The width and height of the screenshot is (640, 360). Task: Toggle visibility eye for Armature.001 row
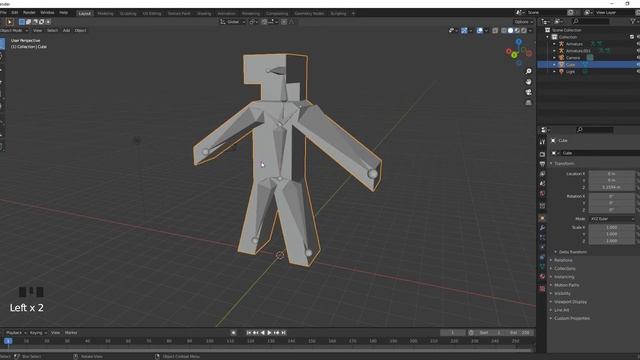(x=638, y=51)
